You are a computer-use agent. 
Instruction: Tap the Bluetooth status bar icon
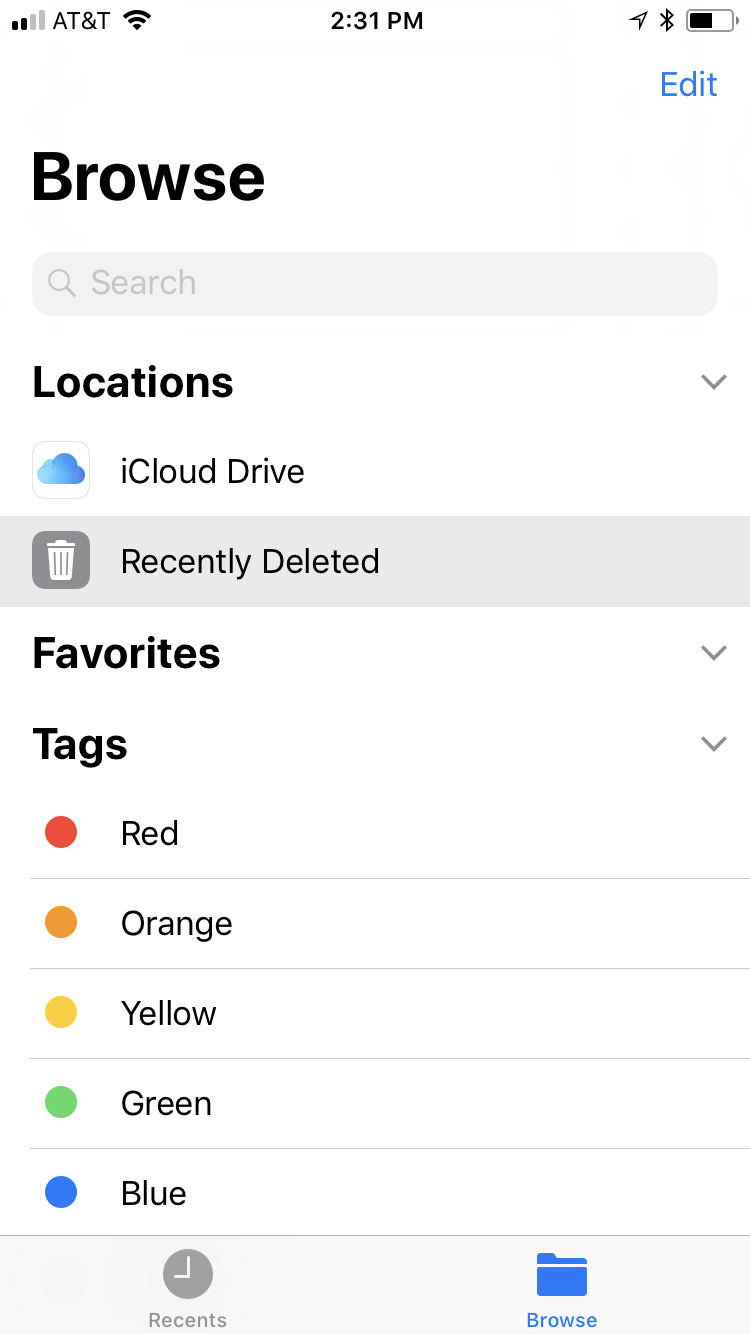(667, 20)
